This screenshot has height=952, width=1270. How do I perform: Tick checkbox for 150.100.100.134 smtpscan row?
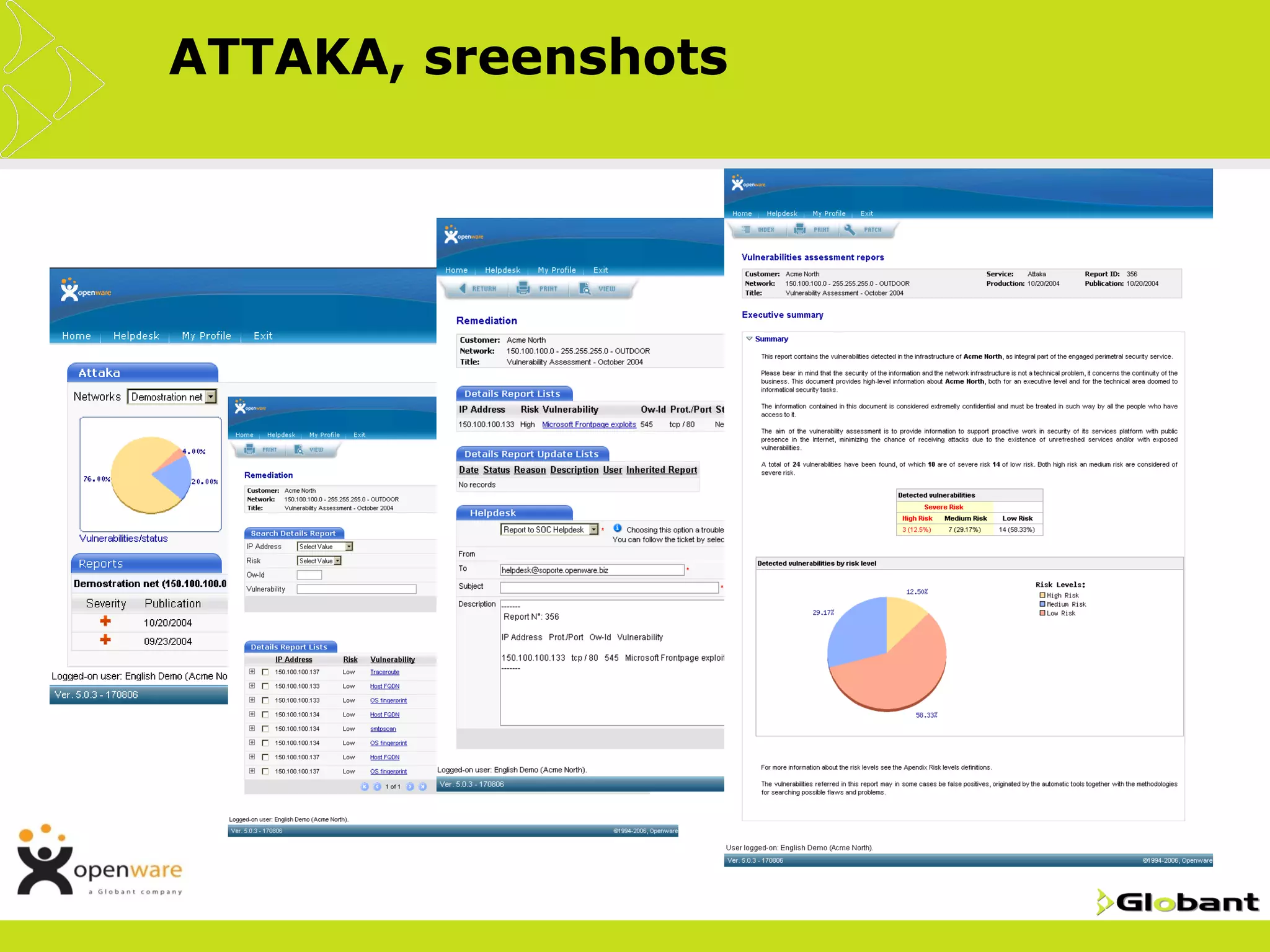point(265,729)
